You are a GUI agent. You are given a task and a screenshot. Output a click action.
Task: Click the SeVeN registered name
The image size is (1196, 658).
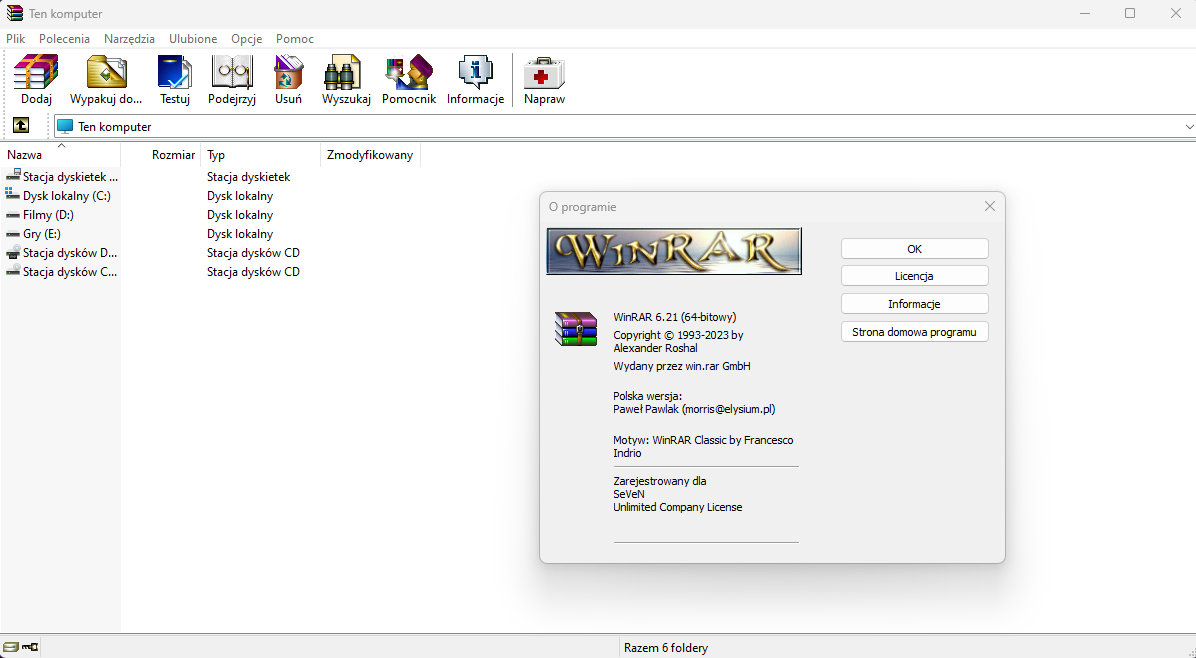pyautogui.click(x=629, y=494)
